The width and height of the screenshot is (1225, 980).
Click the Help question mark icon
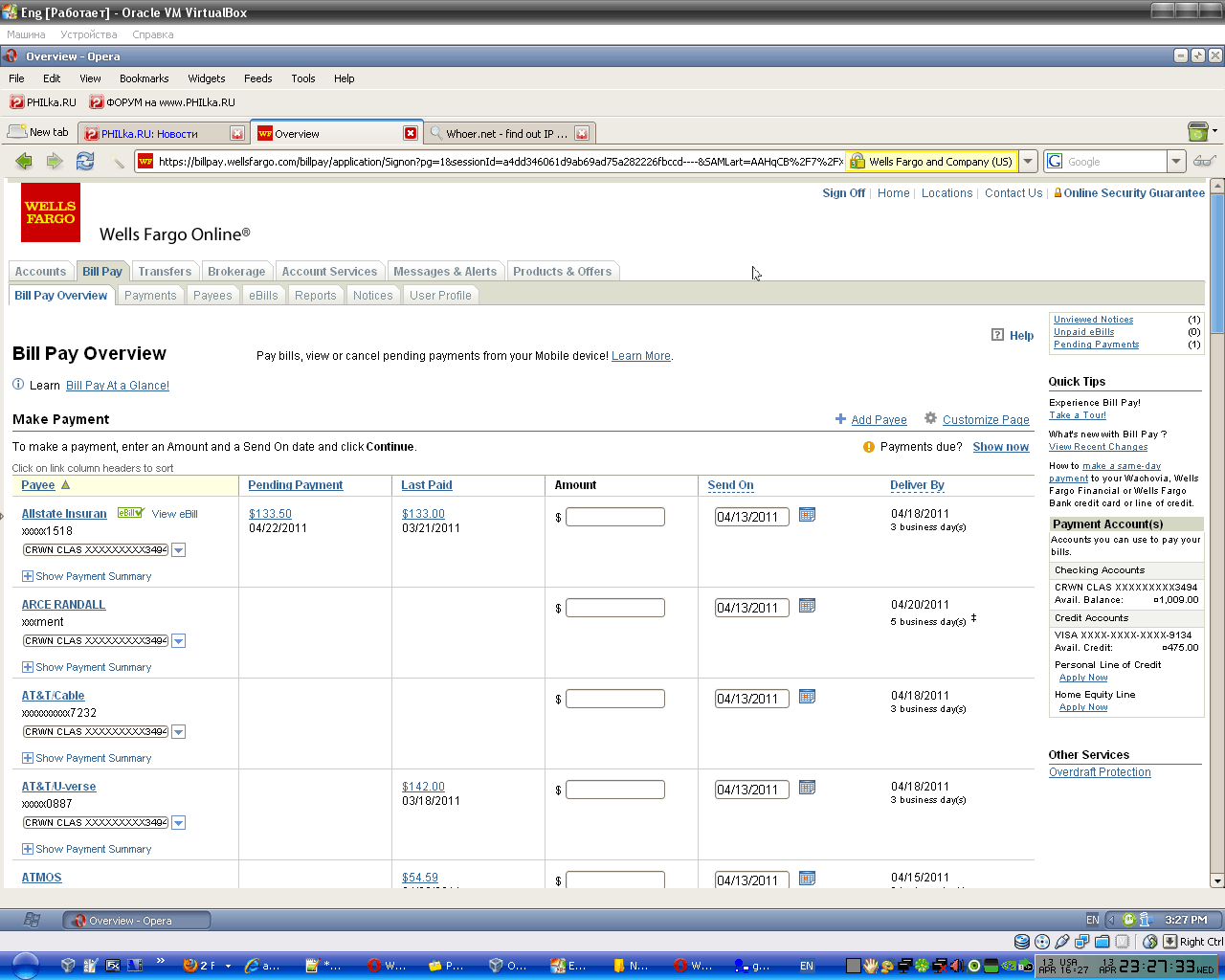997,335
